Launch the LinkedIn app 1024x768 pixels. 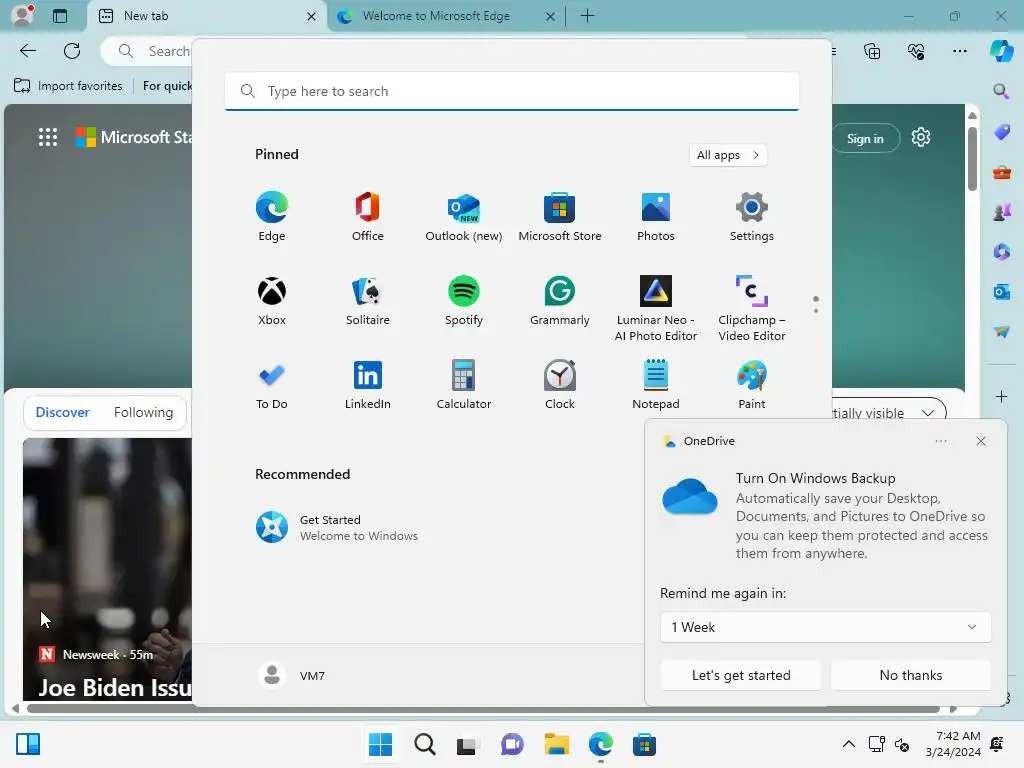368,385
